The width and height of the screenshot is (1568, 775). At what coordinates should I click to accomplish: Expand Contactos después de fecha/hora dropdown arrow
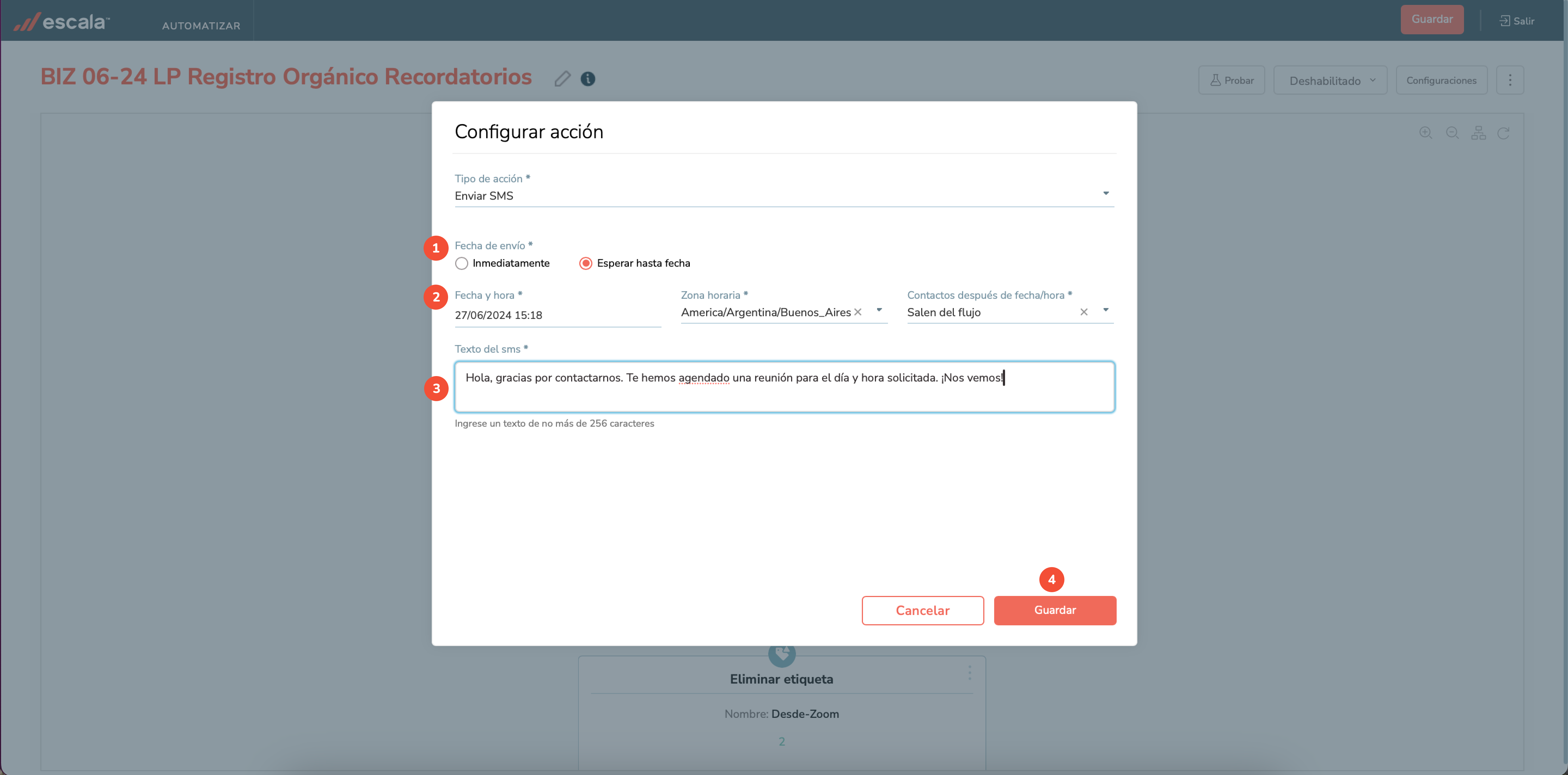coord(1105,310)
